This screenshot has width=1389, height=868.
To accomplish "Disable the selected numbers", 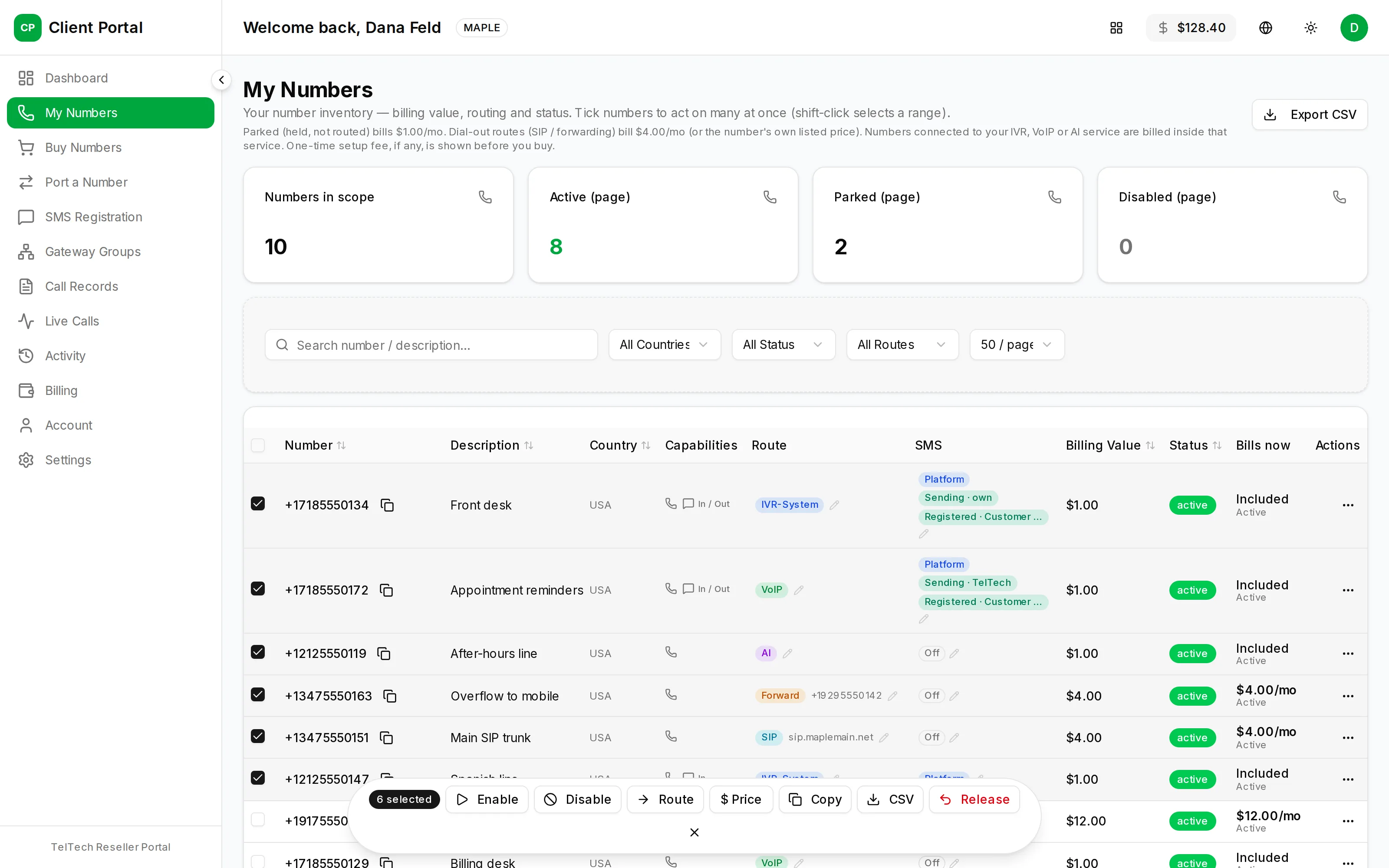I will coord(577,799).
